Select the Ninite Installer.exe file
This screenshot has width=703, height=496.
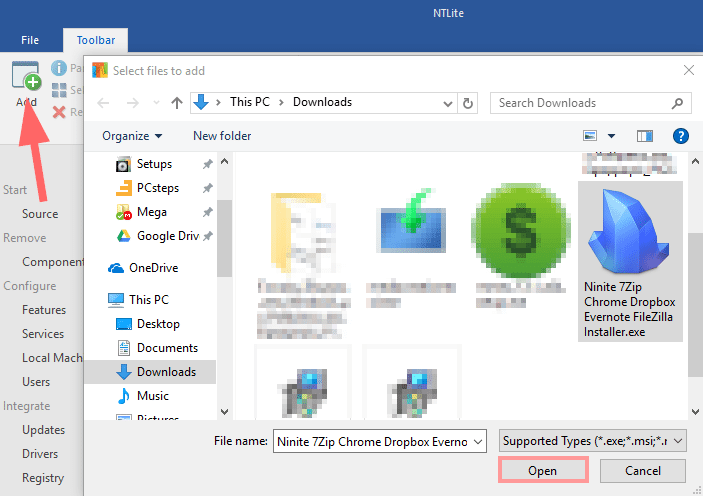630,261
